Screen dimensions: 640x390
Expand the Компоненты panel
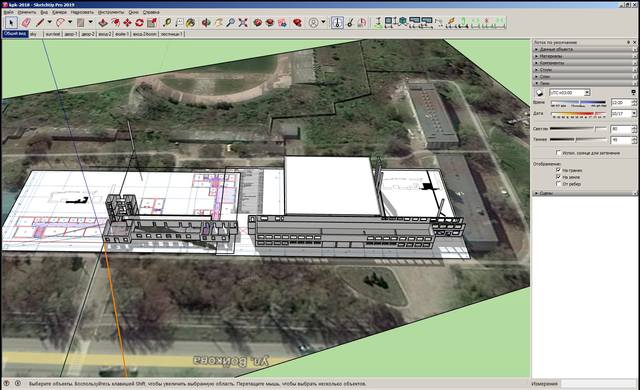585,63
